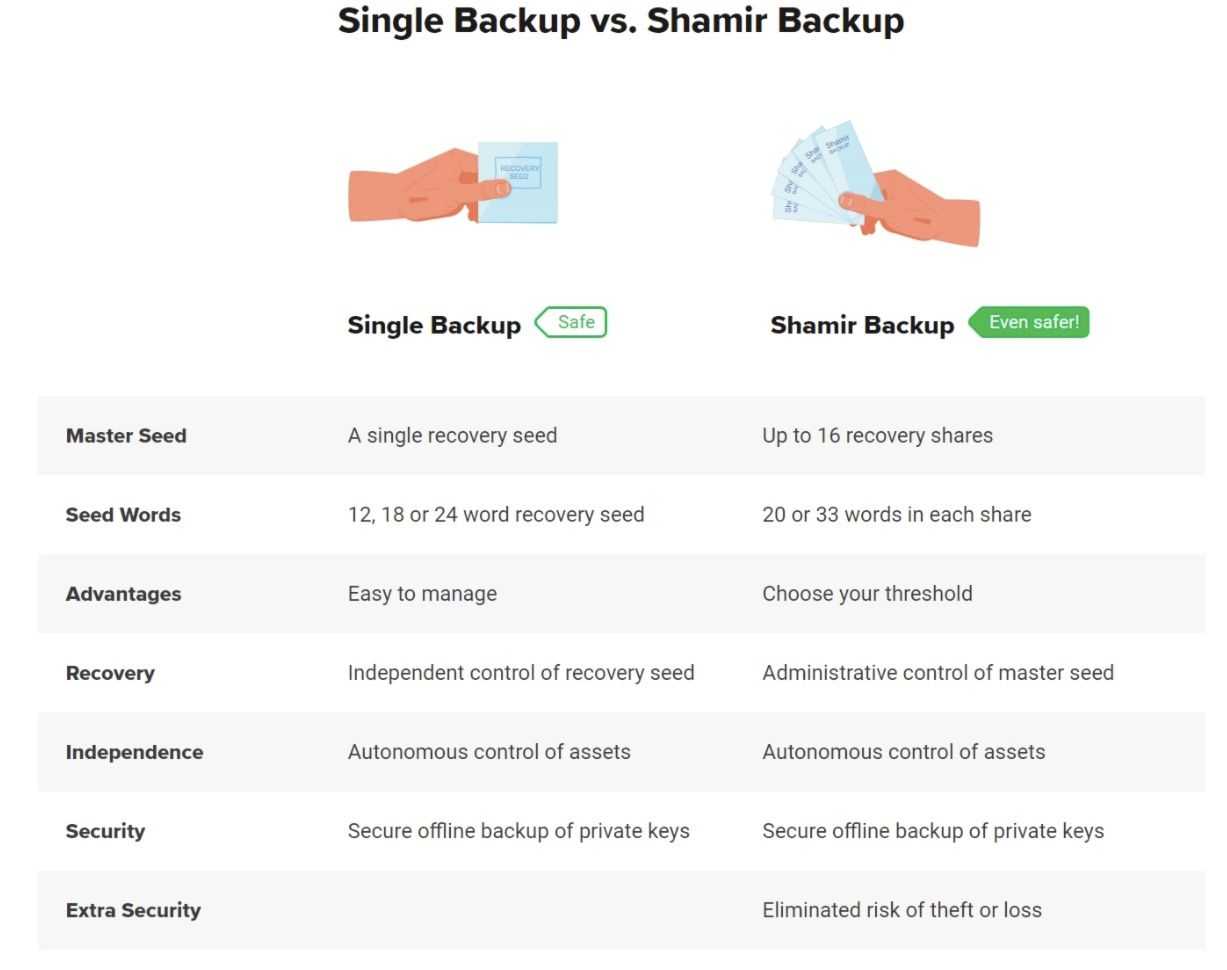The height and width of the screenshot is (970, 1227).
Task: Click the Single Backup hand illustration
Action: pos(453,184)
